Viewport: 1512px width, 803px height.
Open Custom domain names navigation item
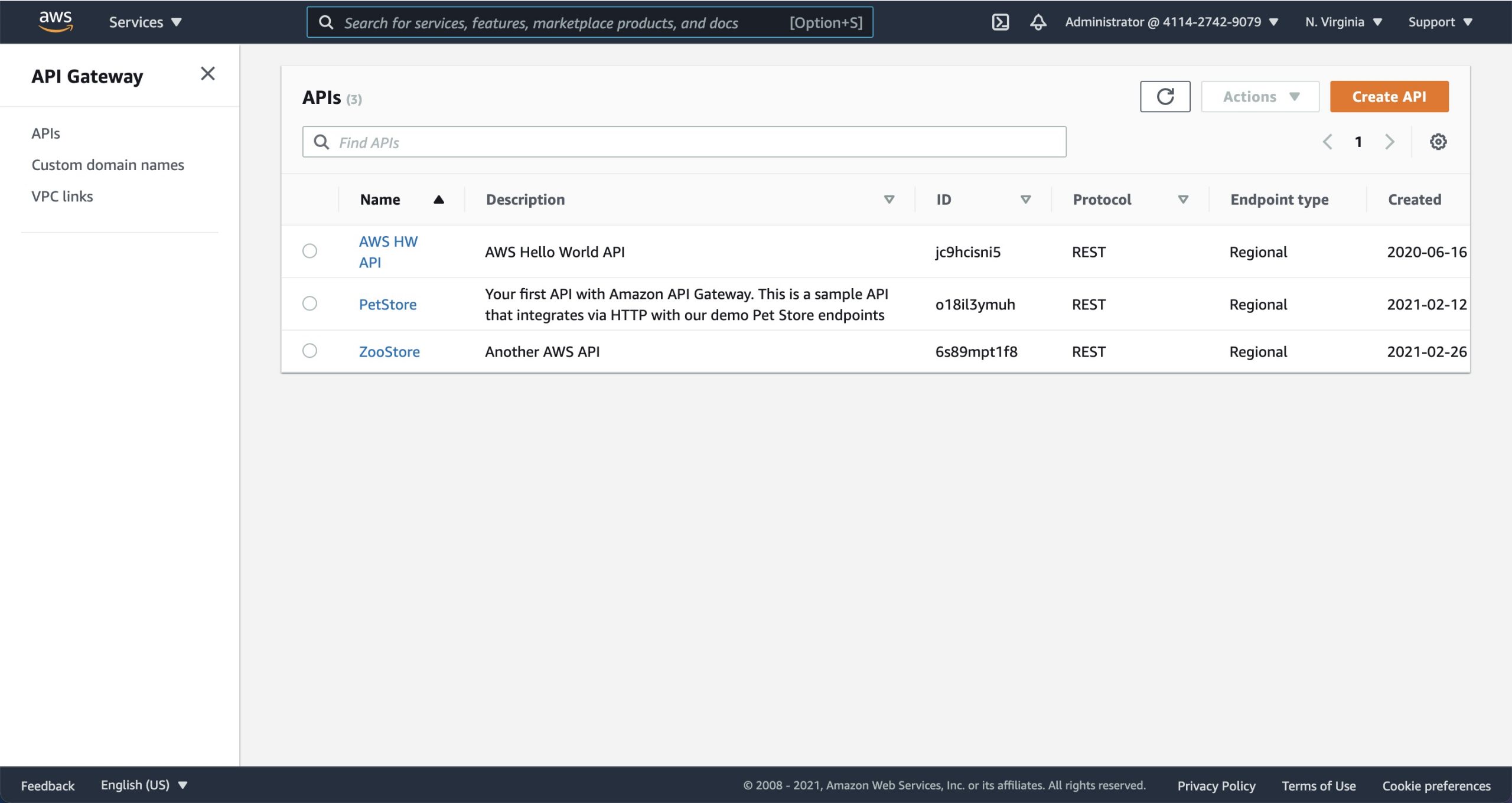[107, 165]
